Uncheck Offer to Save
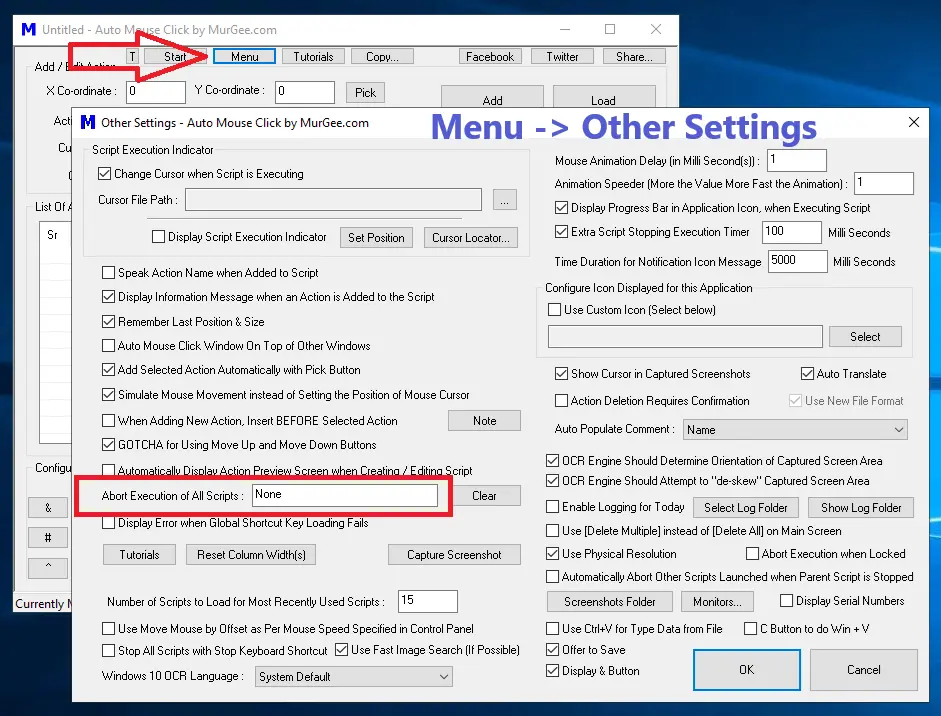The width and height of the screenshot is (941, 716). point(553,650)
